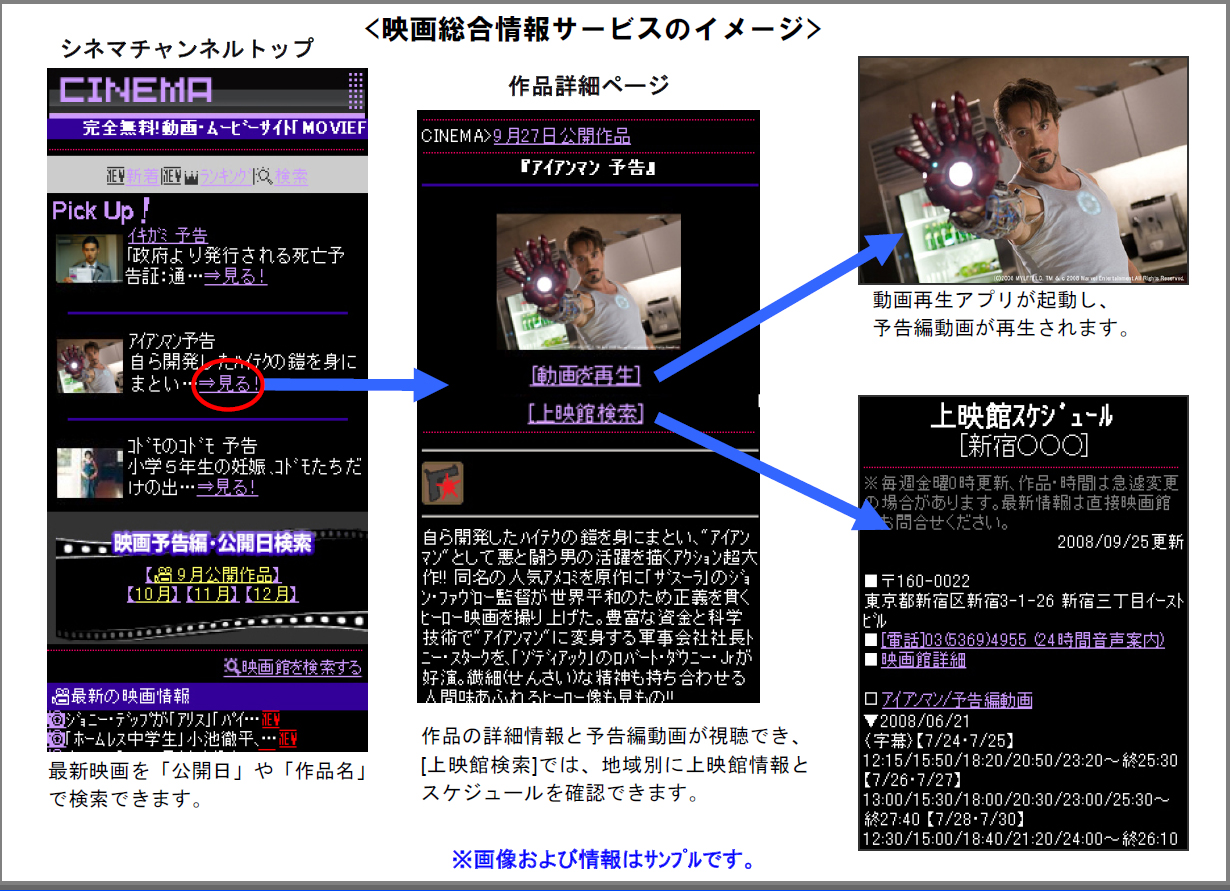Click the 『アイアンマン 予告』 page title

click(x=588, y=166)
